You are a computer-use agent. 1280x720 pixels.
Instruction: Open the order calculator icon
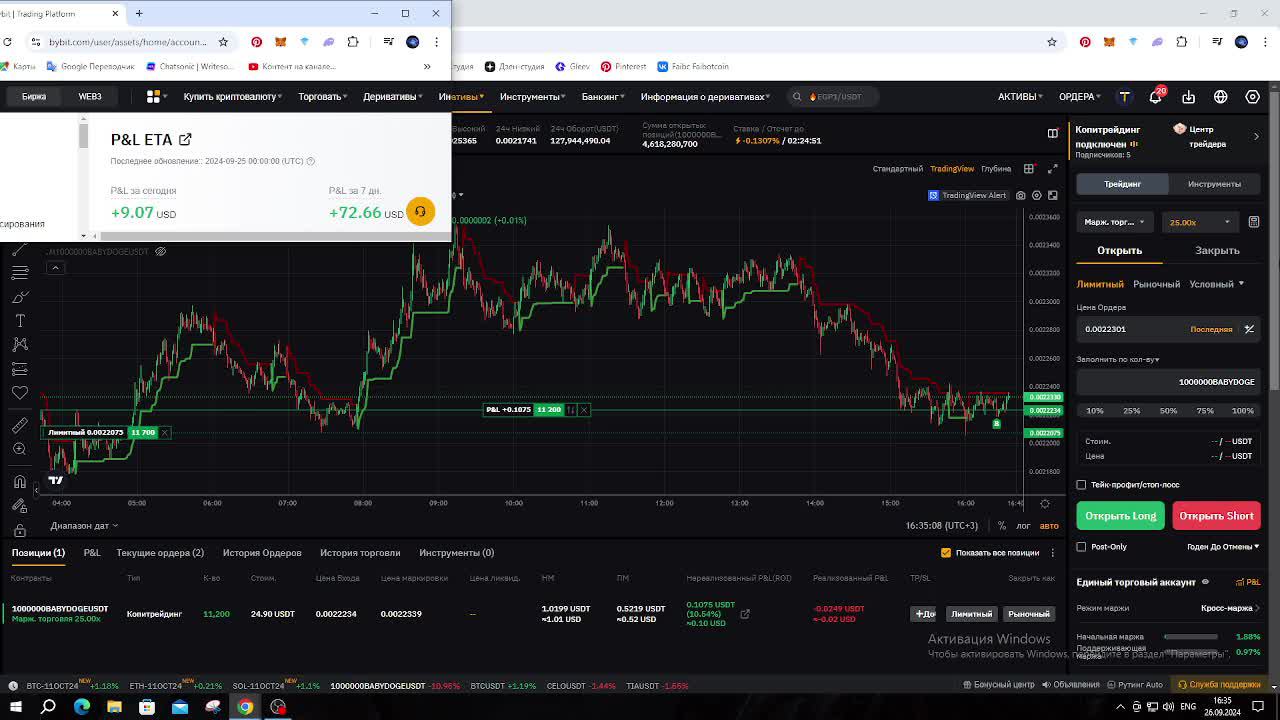coord(1254,222)
